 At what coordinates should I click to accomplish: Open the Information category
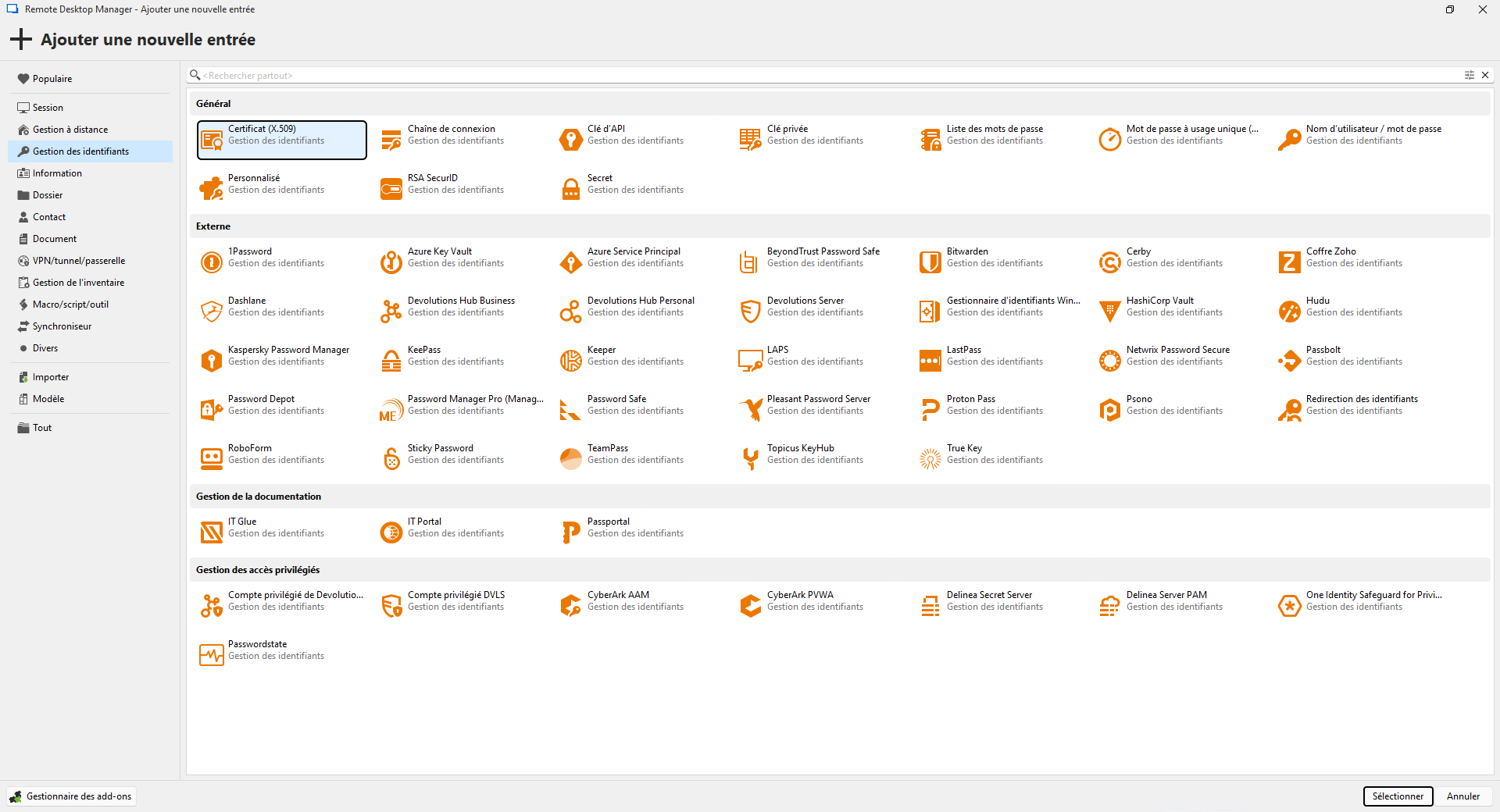pos(91,173)
